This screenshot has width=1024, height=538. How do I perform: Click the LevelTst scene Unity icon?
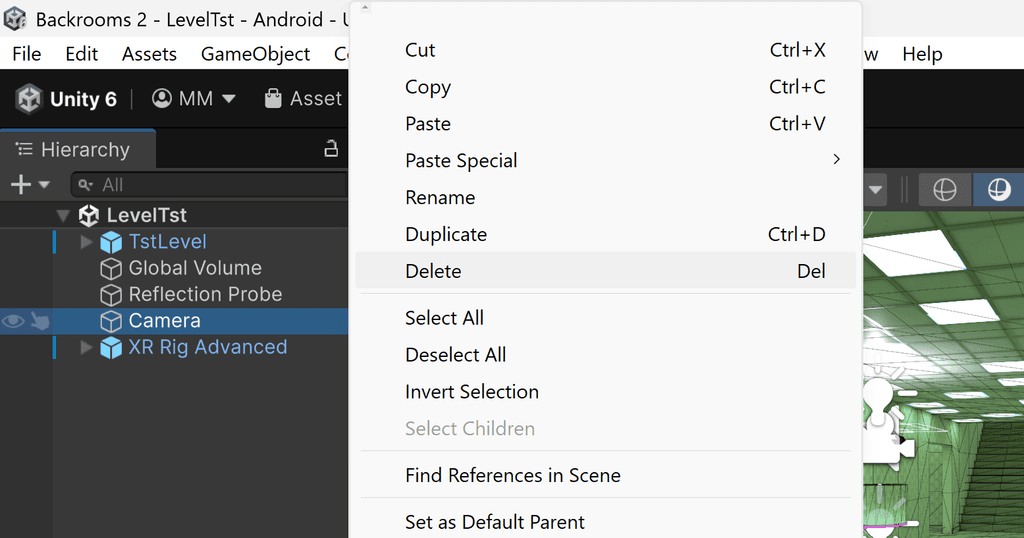point(89,215)
